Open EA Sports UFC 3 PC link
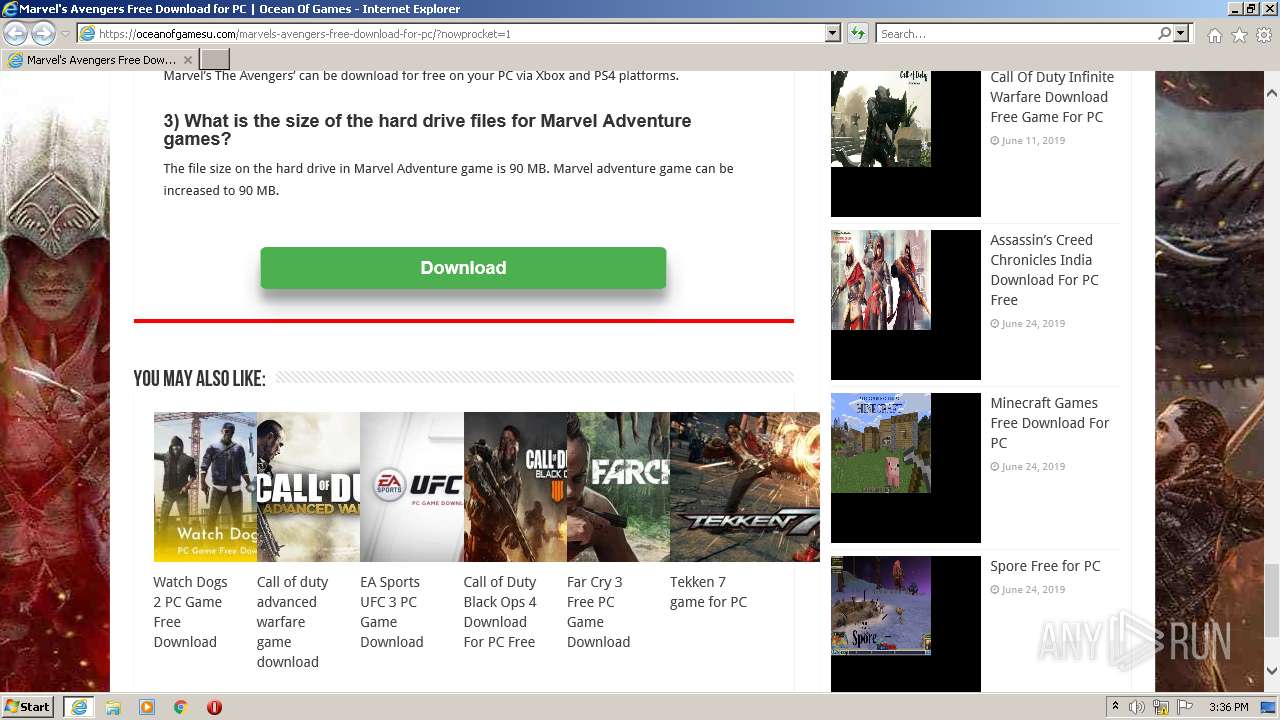 391,612
